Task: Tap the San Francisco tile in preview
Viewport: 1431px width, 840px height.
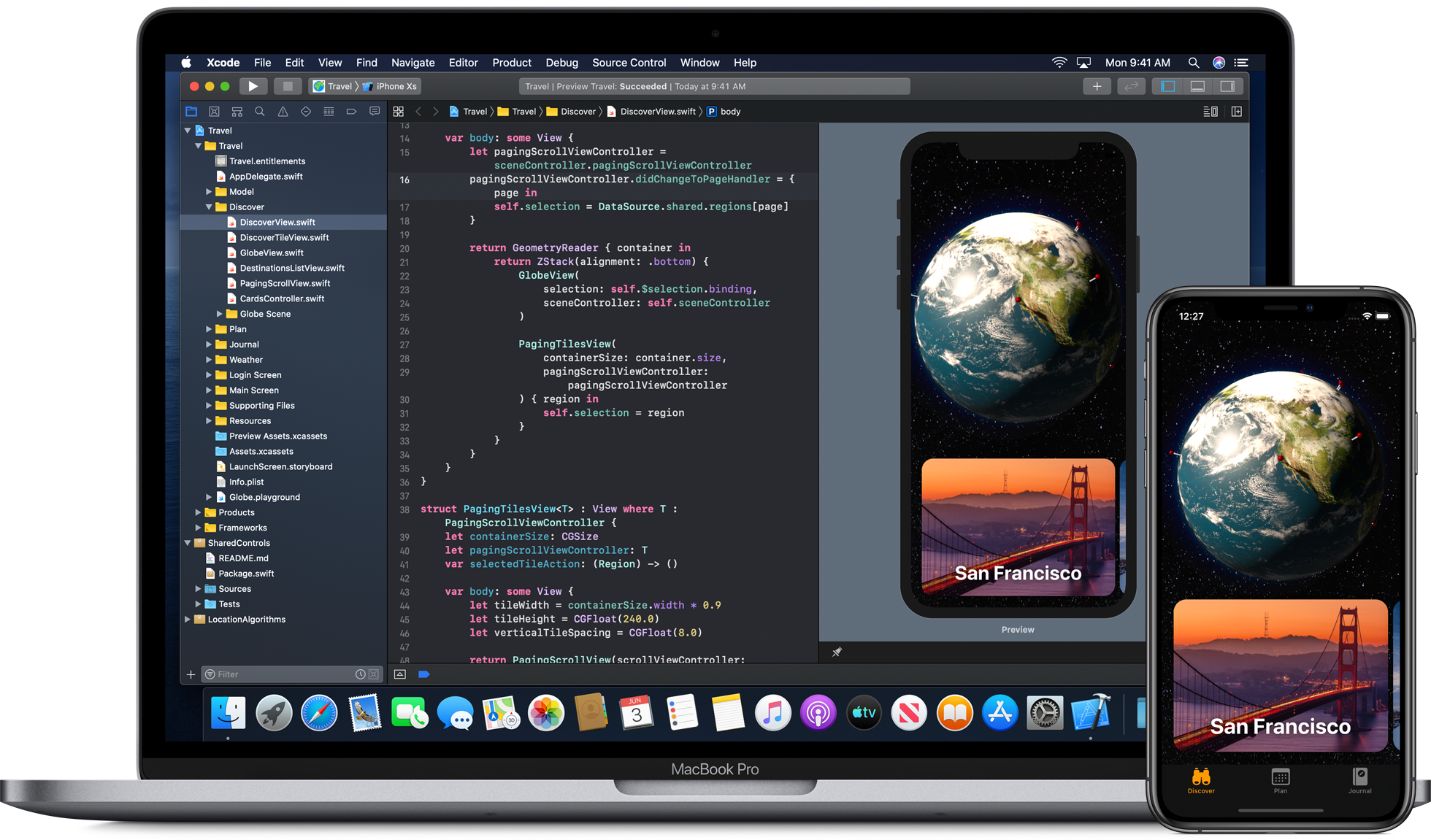Action: pyautogui.click(x=1017, y=527)
